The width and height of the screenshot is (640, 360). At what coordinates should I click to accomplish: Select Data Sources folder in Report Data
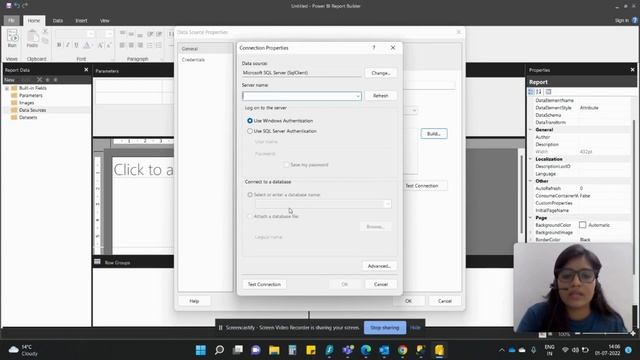(x=32, y=110)
